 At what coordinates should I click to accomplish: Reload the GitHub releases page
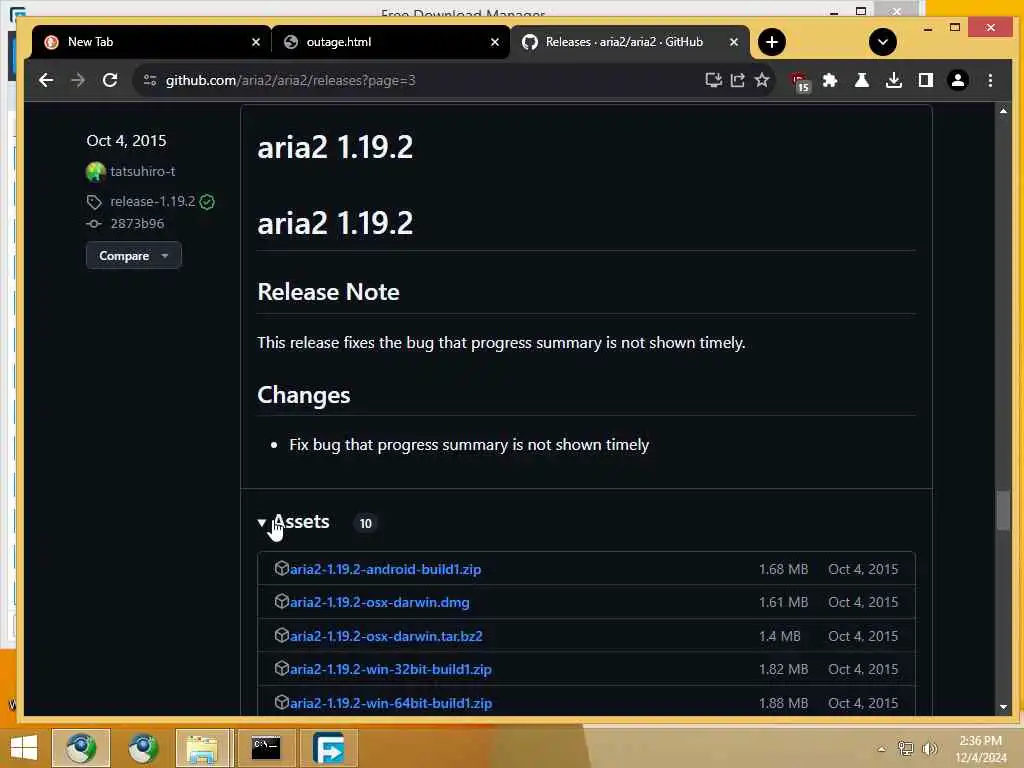point(110,80)
